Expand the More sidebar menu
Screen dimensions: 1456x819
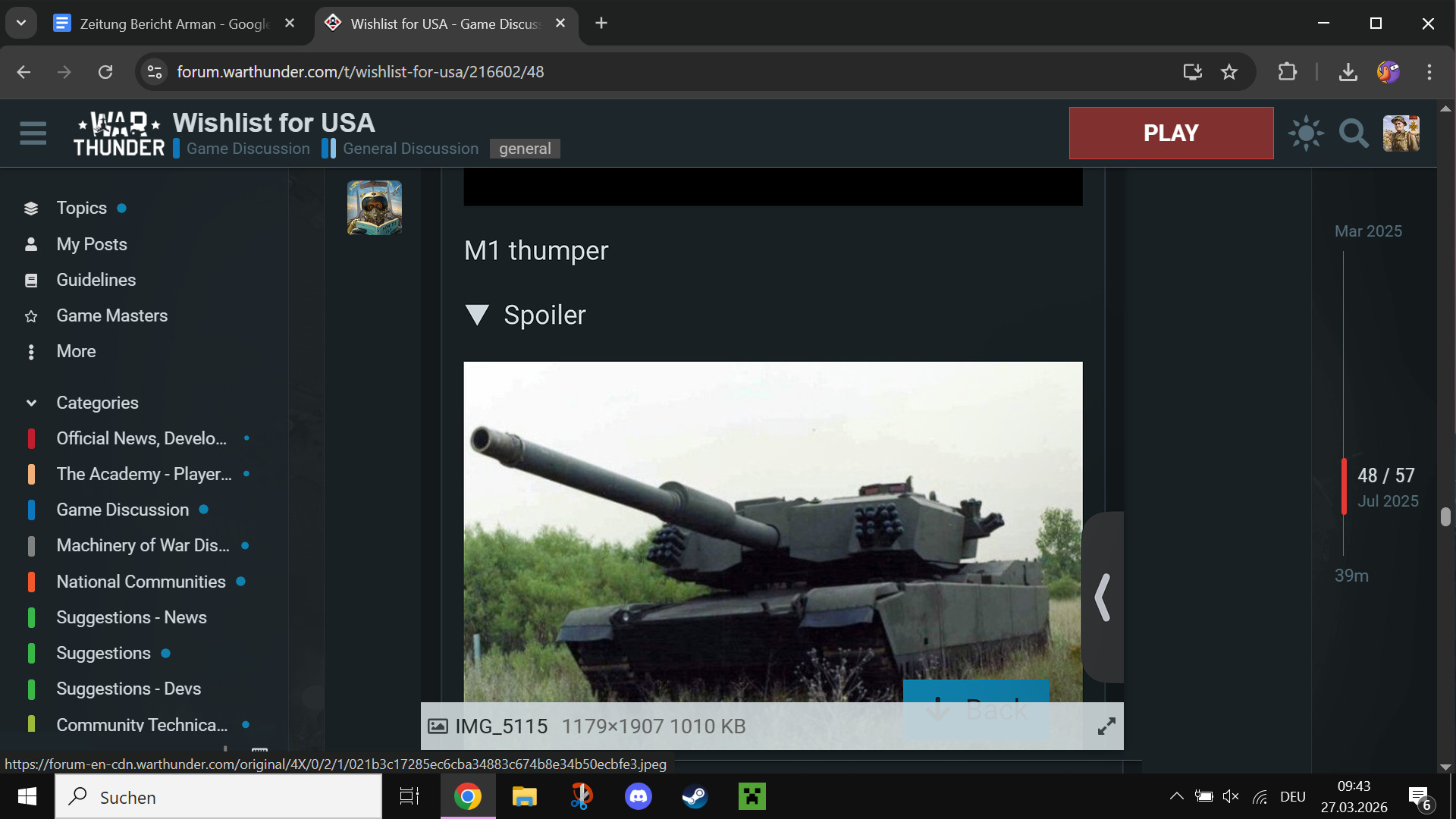pyautogui.click(x=76, y=351)
